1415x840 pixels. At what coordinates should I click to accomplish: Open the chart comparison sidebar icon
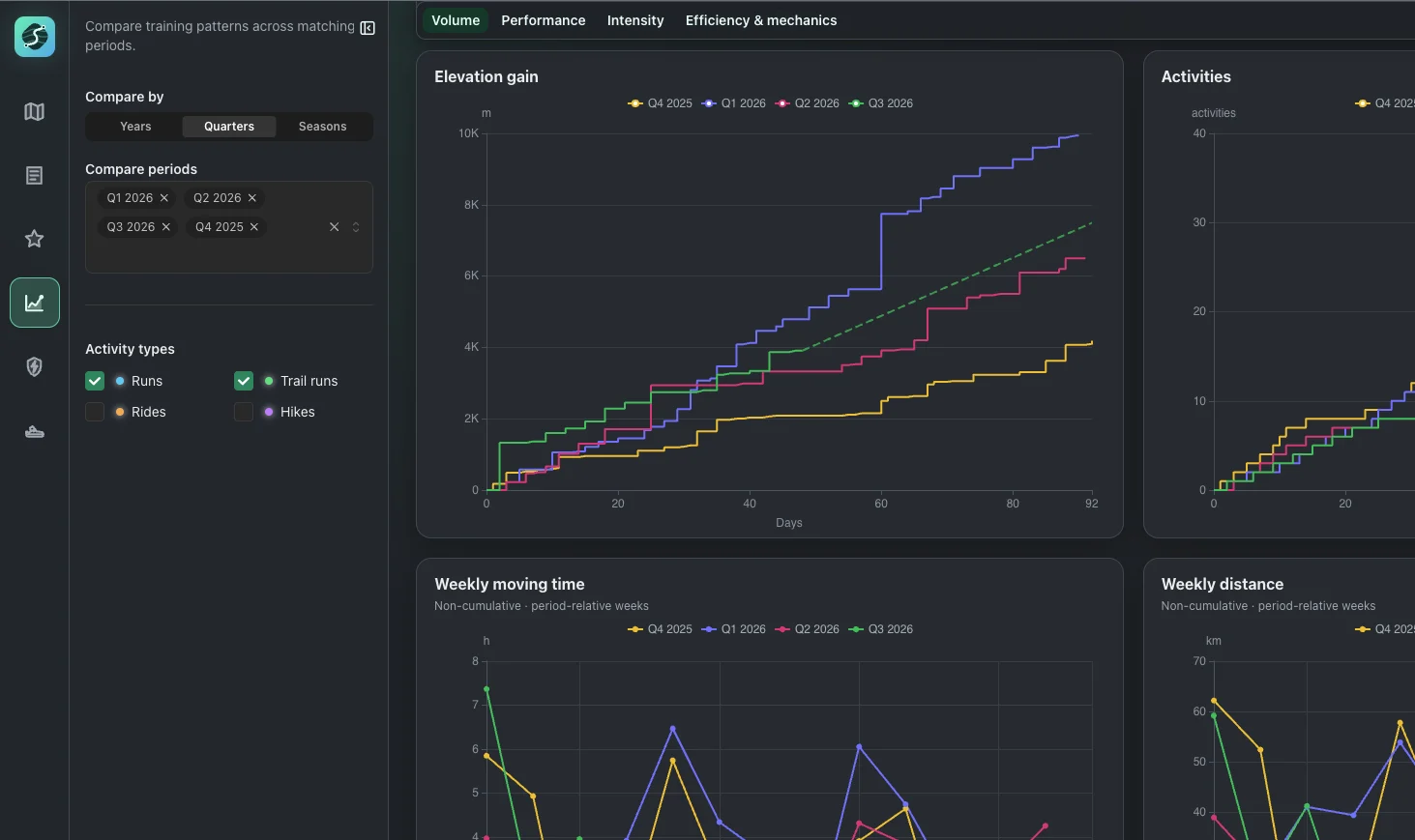tap(35, 303)
